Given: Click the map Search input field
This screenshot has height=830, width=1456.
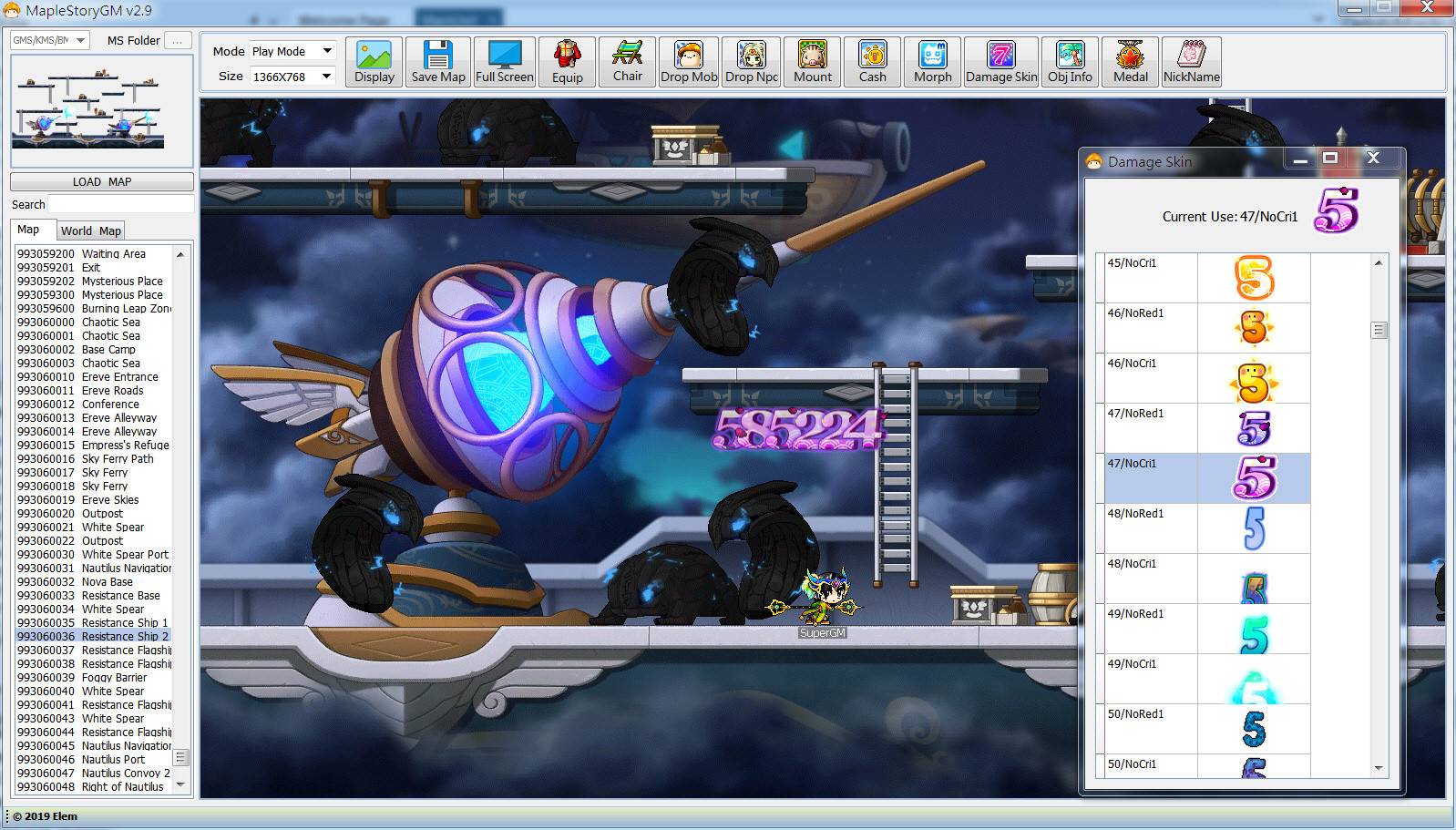Looking at the screenshot, I should point(120,204).
